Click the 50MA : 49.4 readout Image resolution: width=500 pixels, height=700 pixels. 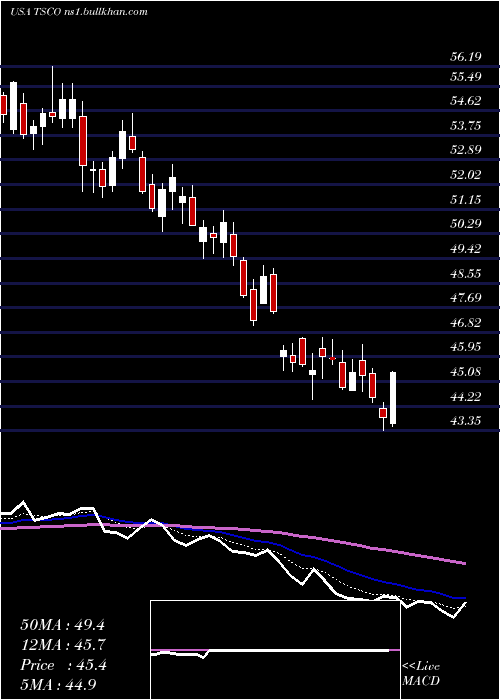(62, 625)
